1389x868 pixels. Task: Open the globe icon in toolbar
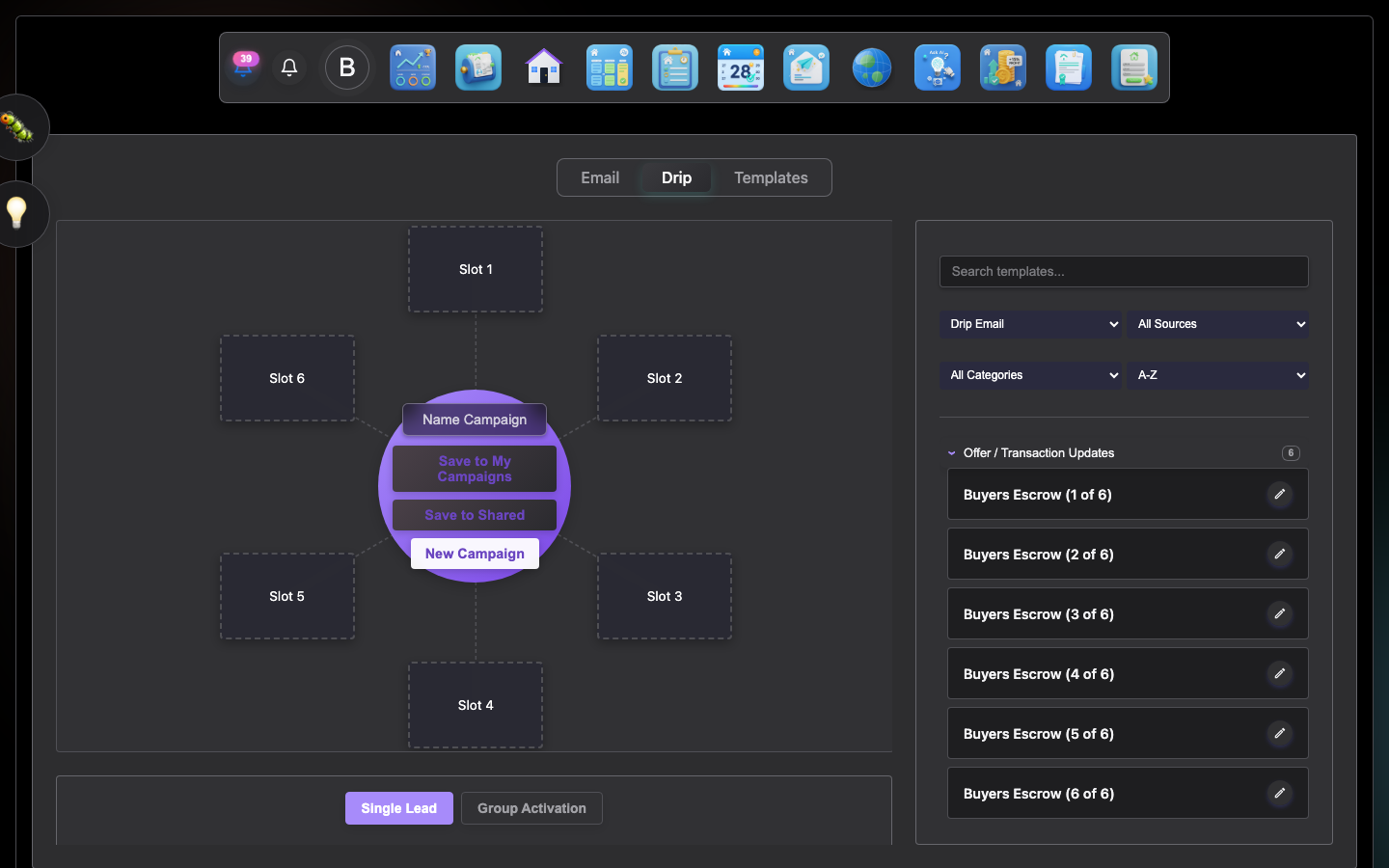(x=872, y=68)
